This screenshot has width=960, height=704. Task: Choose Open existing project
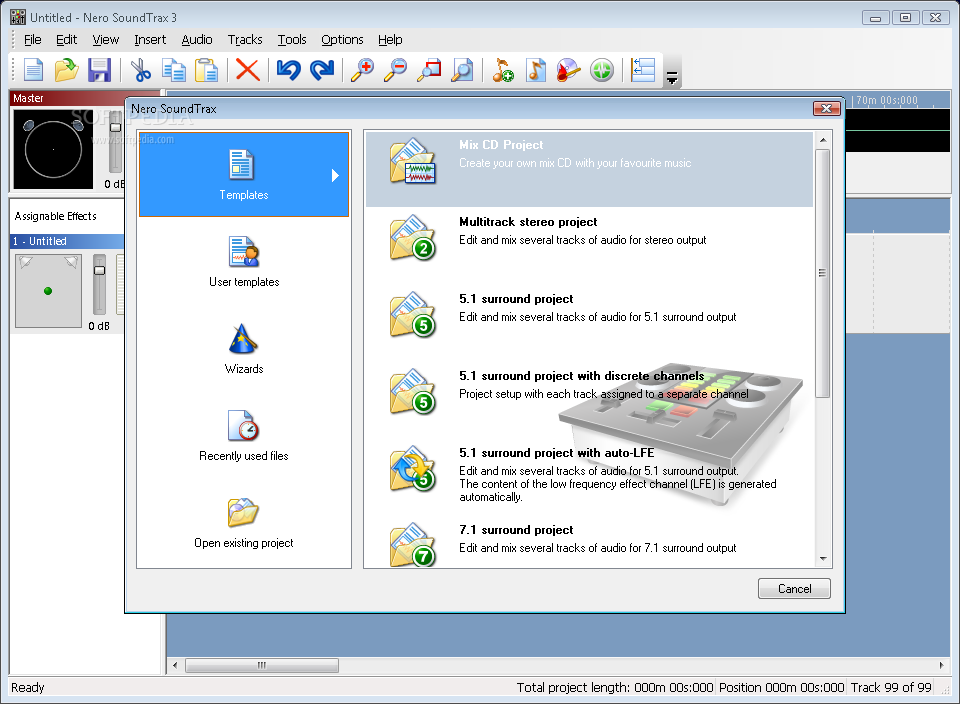point(244,523)
